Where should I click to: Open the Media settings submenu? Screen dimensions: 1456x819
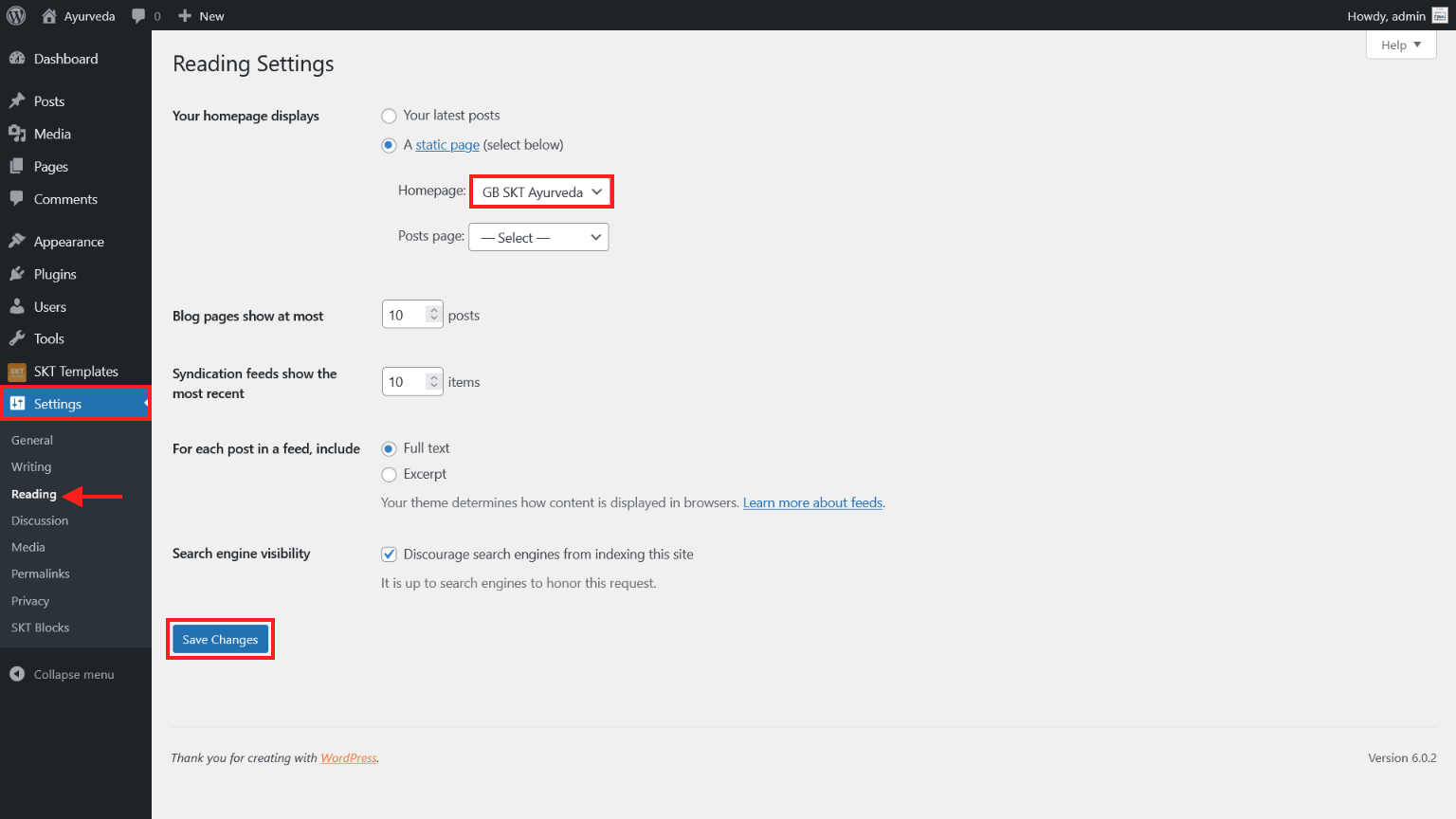[x=28, y=547]
